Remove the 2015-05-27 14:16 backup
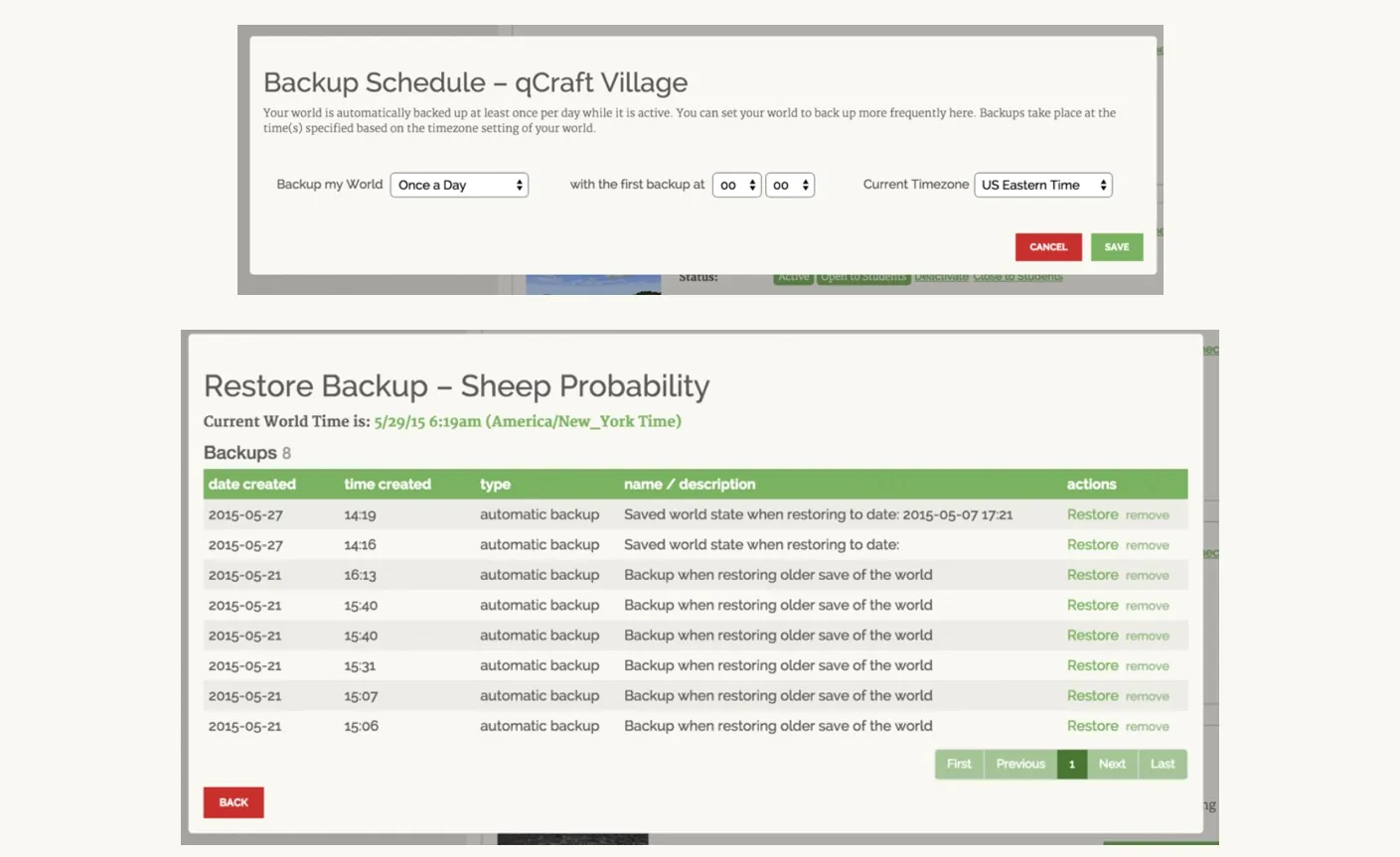1400x857 pixels. click(x=1148, y=545)
